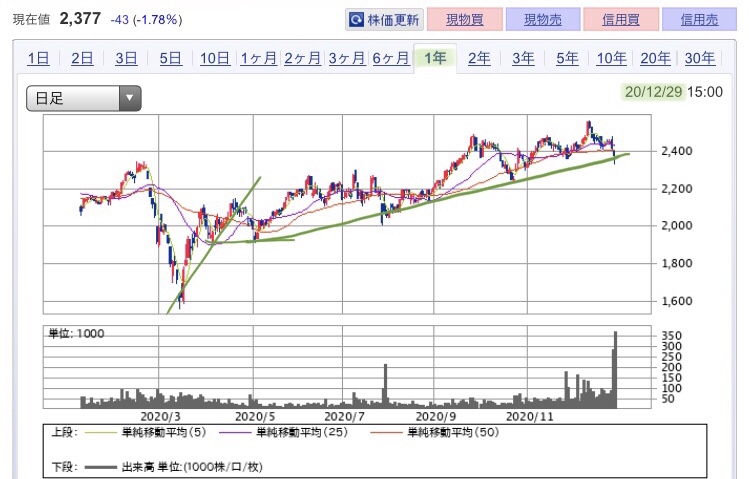This screenshot has width=749, height=479.
Task: Click the 2020/3 date axis label
Action: 161,416
